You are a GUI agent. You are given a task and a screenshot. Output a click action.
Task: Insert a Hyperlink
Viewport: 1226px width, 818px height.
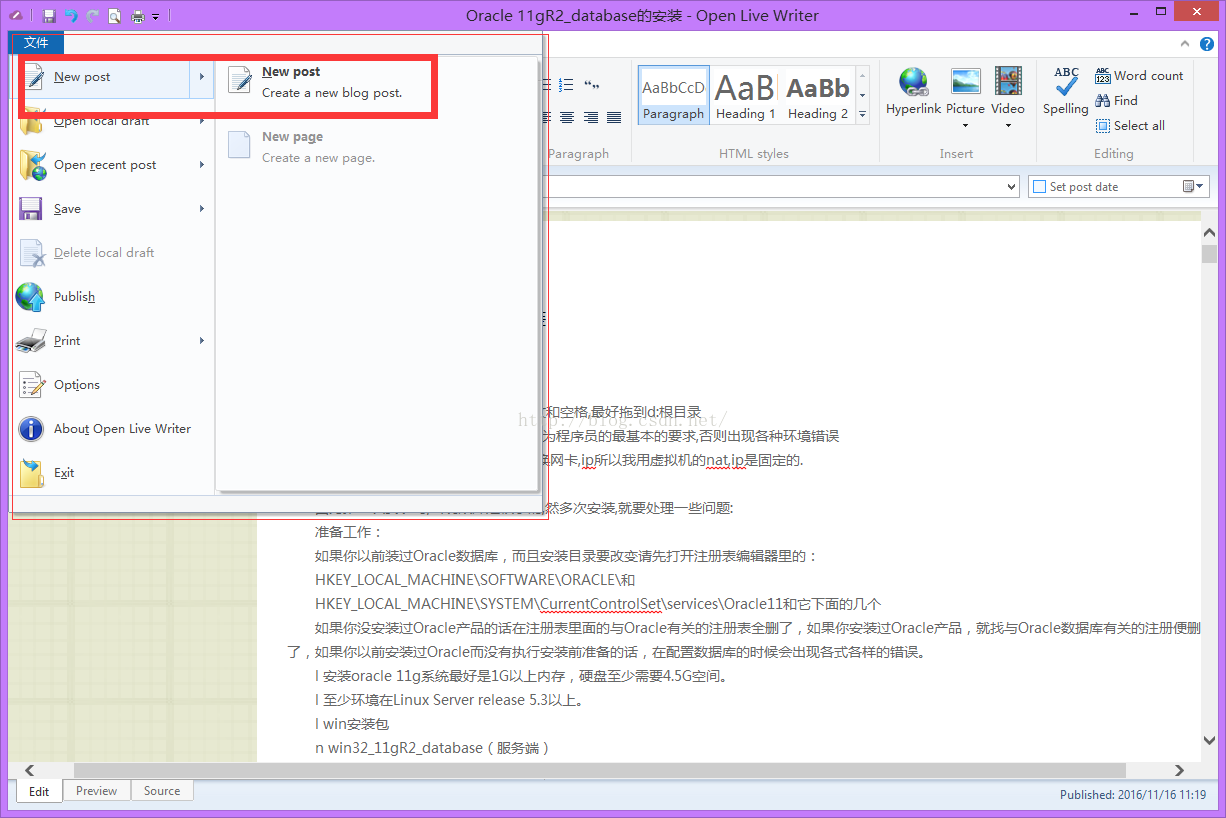pyautogui.click(x=913, y=93)
